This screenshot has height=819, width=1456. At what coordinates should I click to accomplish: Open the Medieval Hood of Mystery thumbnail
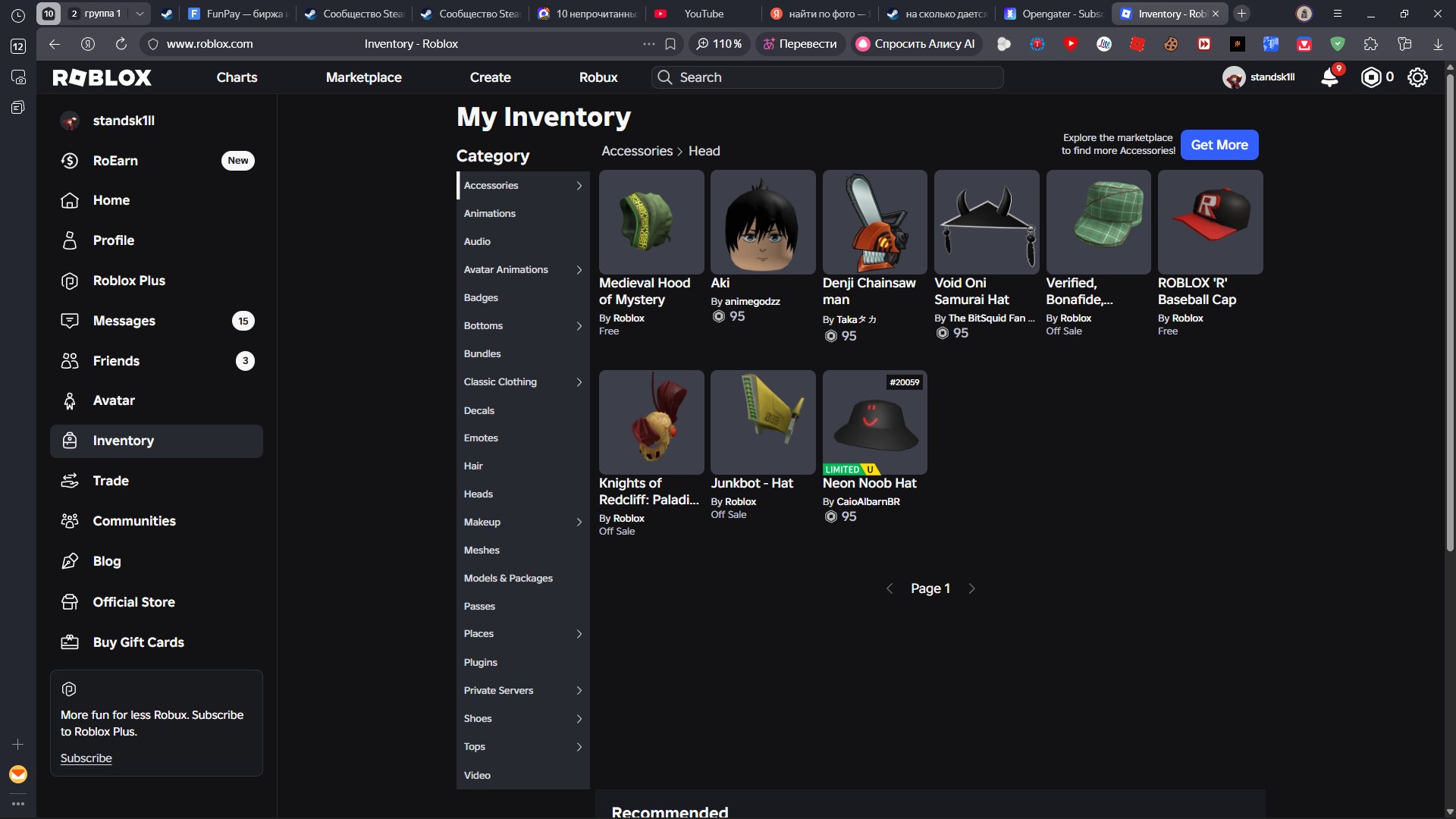651,222
